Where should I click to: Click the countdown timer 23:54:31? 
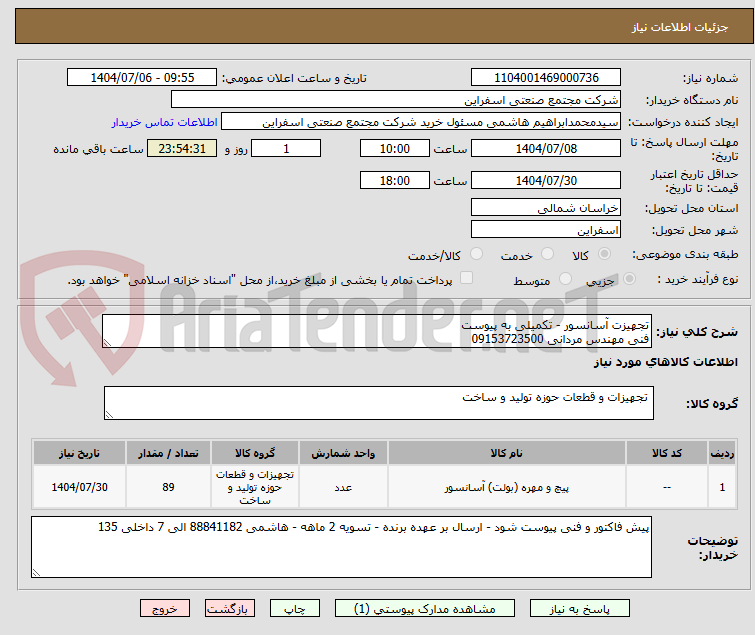coord(182,148)
